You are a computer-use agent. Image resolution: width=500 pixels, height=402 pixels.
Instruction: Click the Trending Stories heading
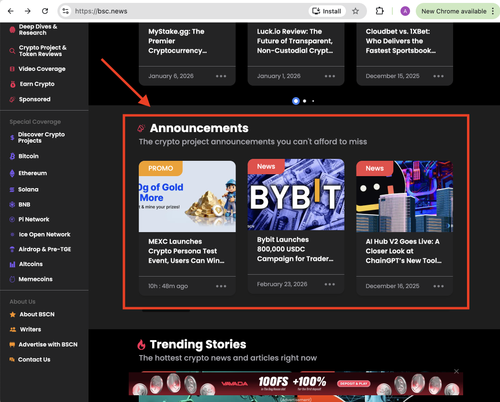pyautogui.click(x=198, y=345)
